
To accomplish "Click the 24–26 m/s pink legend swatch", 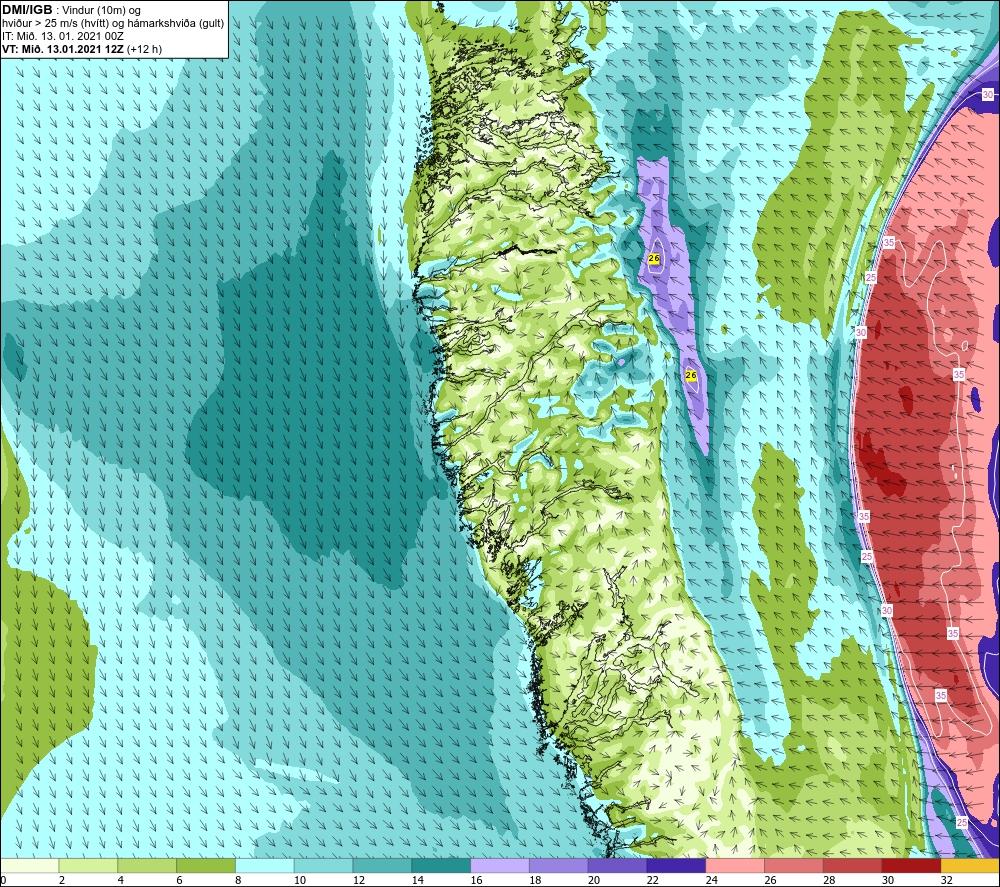I will pyautogui.click(x=735, y=866).
